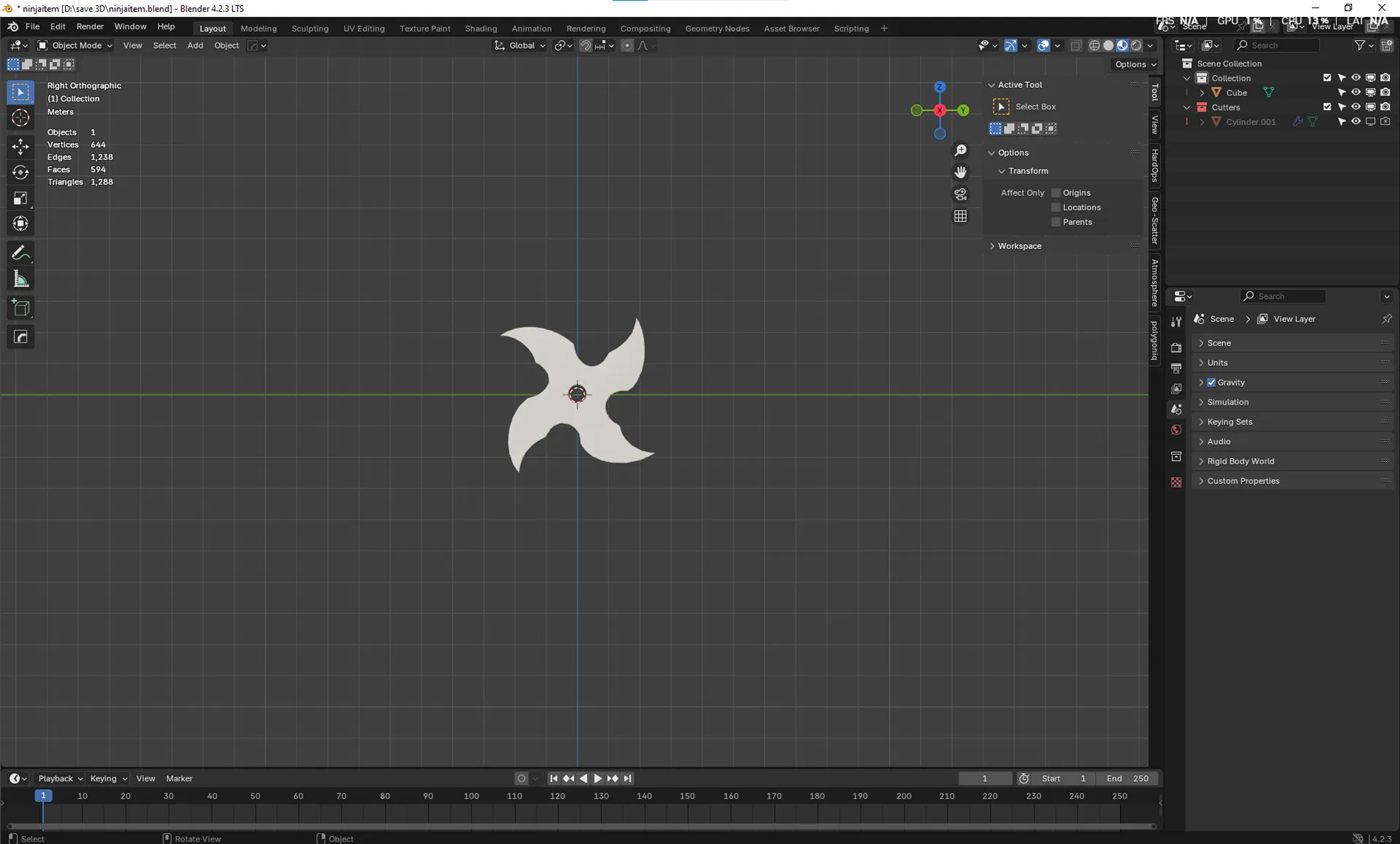
Task: Click the Z axis on navigation gizmo
Action: point(939,87)
